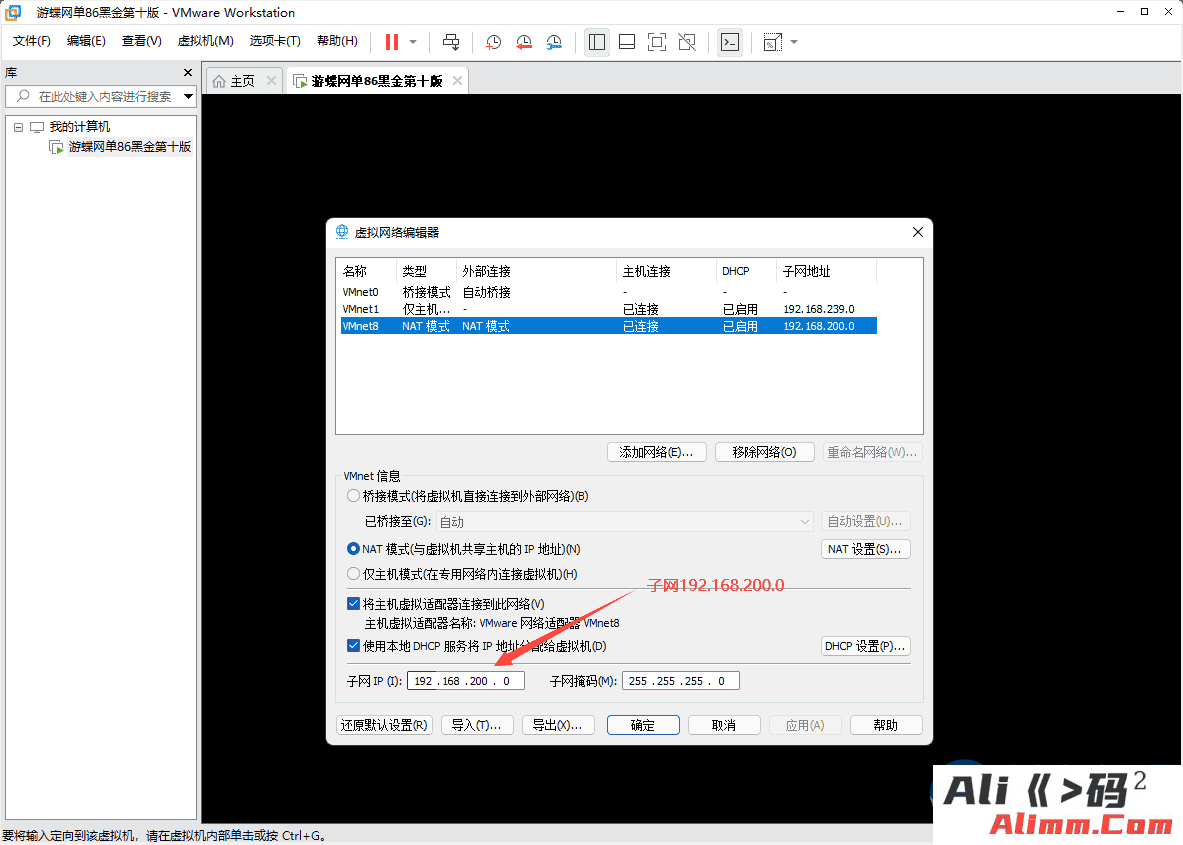Select the 仅主机模式 radio button

tap(353, 573)
